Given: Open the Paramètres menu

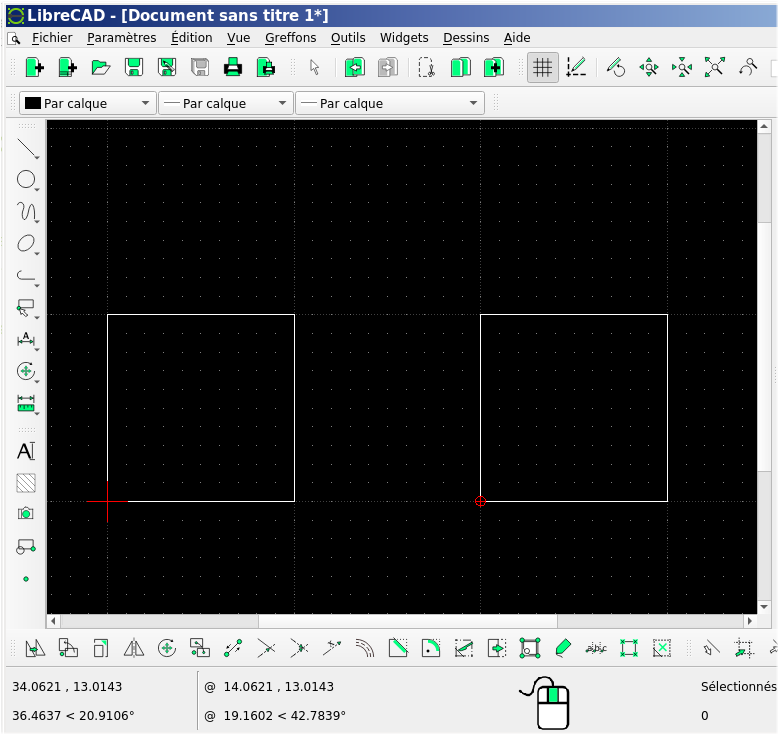Looking at the screenshot, I should [x=122, y=38].
